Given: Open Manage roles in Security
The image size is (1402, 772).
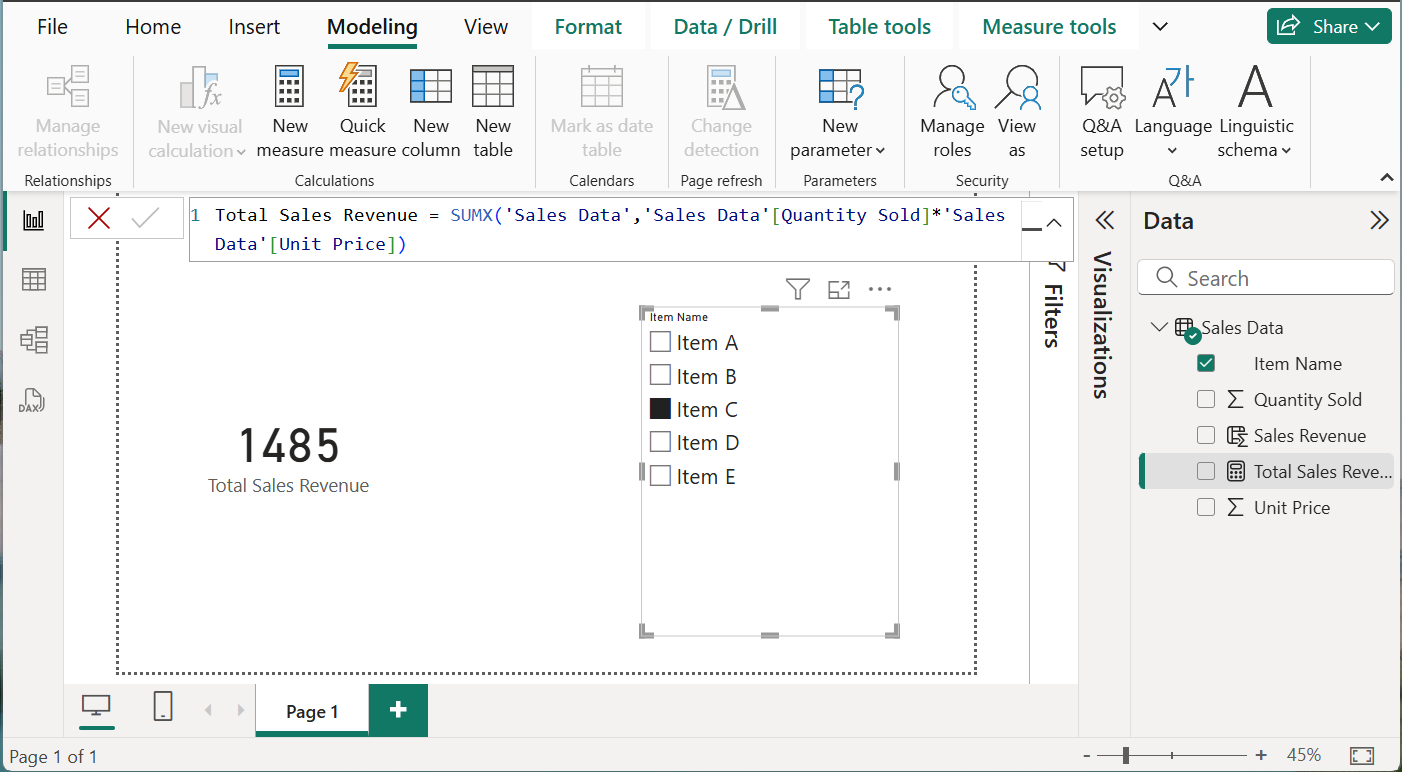Looking at the screenshot, I should point(952,110).
